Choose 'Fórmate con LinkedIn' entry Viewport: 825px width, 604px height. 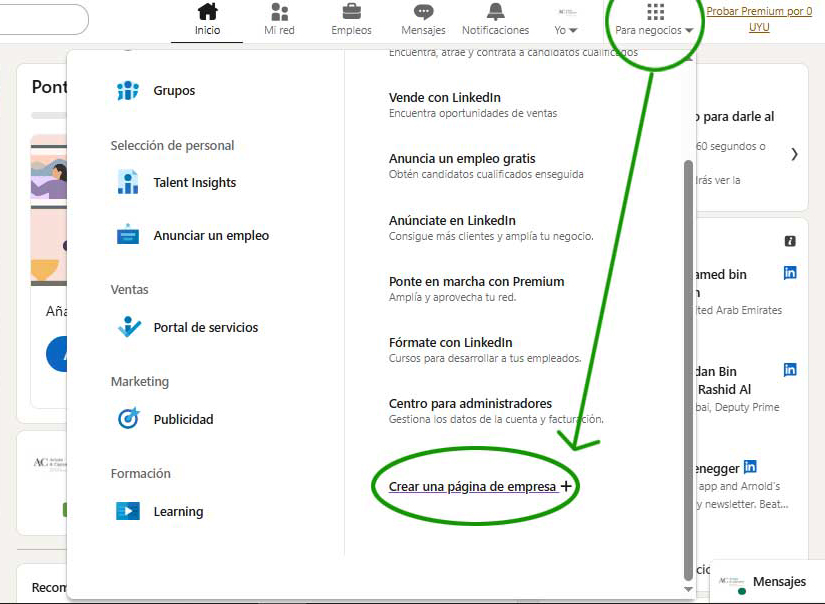[x=450, y=343]
